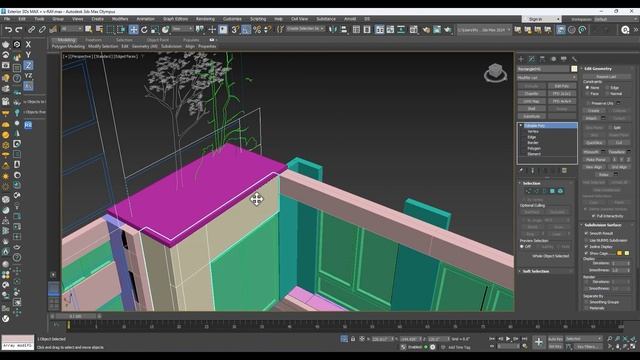Open the Modifiers menu
Image resolution: width=640 pixels, height=360 pixels.
tap(120, 19)
